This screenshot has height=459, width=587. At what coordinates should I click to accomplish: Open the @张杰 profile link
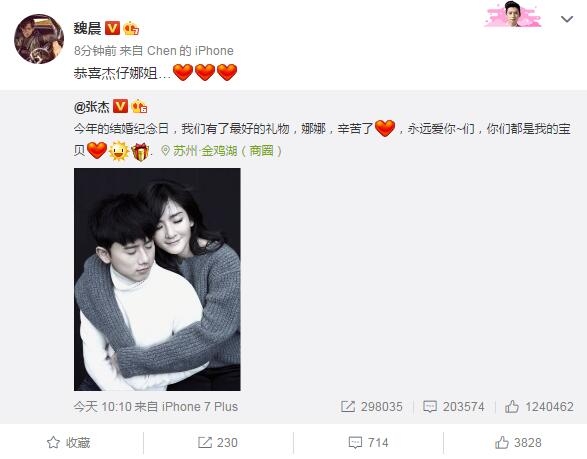click(x=92, y=107)
